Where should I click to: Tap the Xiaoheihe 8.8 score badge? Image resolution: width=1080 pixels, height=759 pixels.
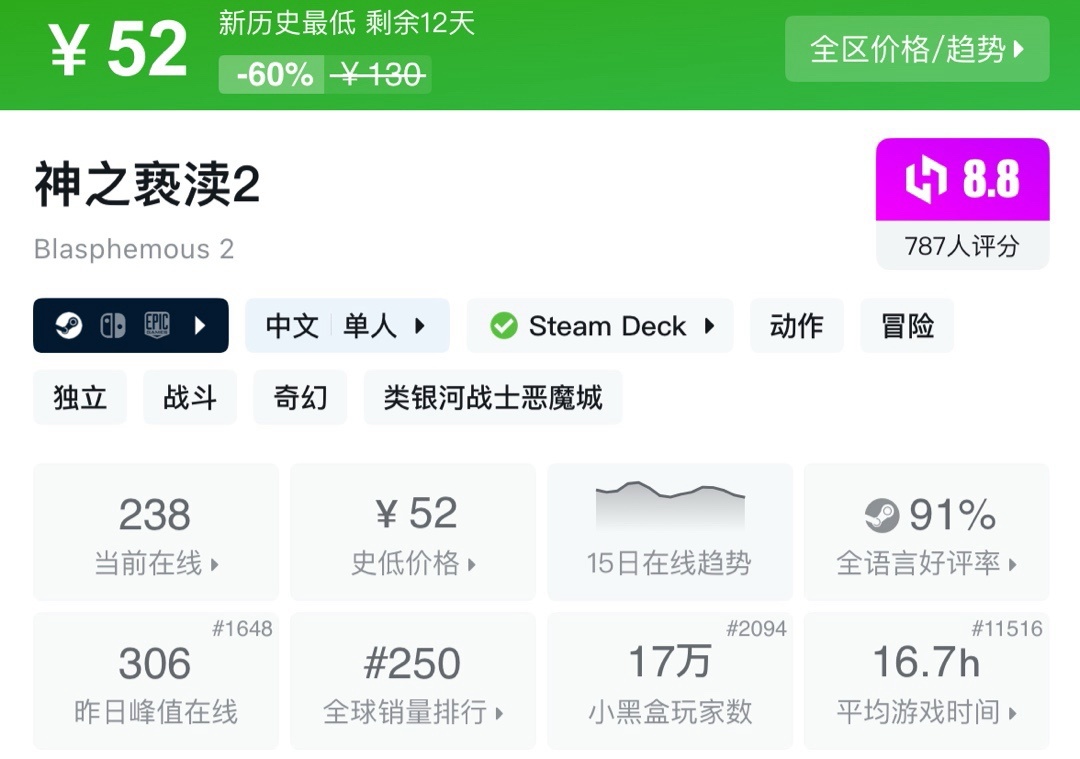(x=962, y=180)
